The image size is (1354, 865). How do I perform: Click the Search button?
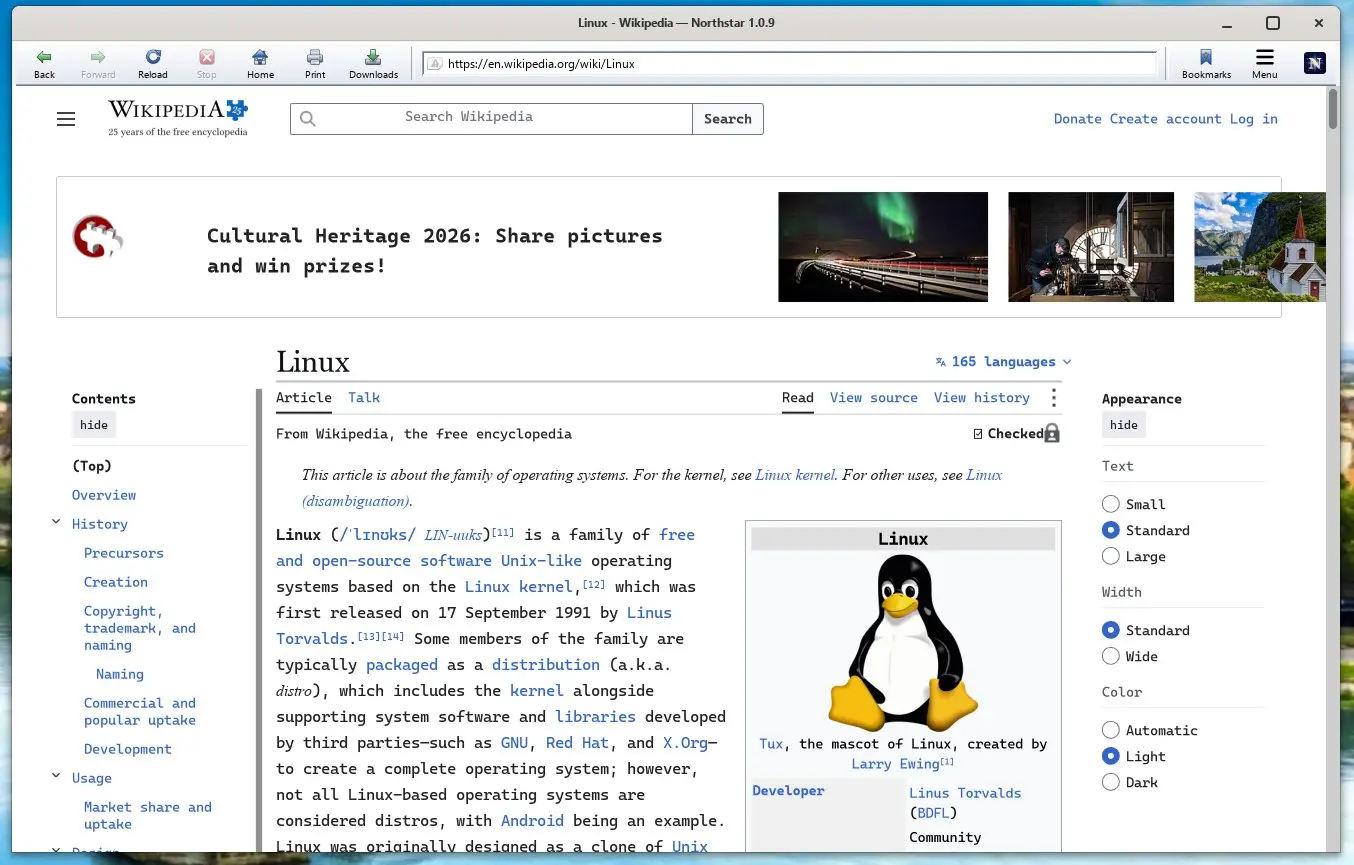pyautogui.click(x=728, y=119)
